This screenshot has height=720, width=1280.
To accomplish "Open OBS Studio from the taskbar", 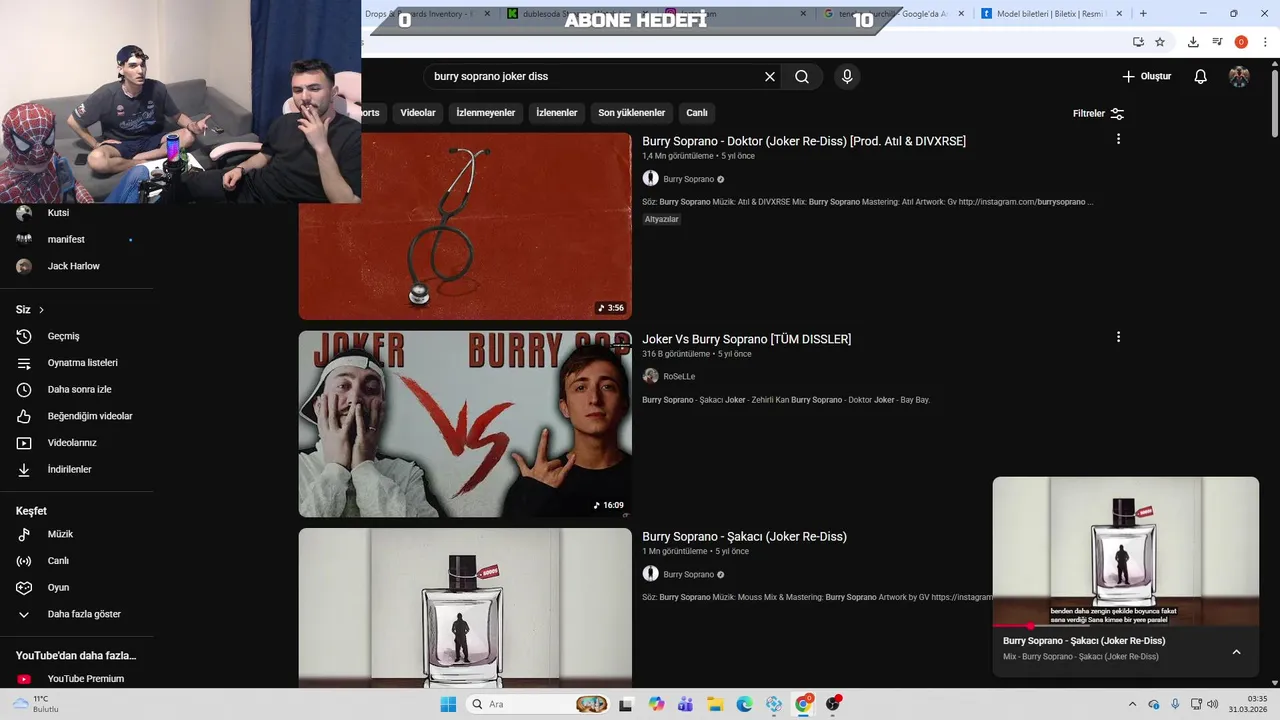I will pyautogui.click(x=833, y=704).
